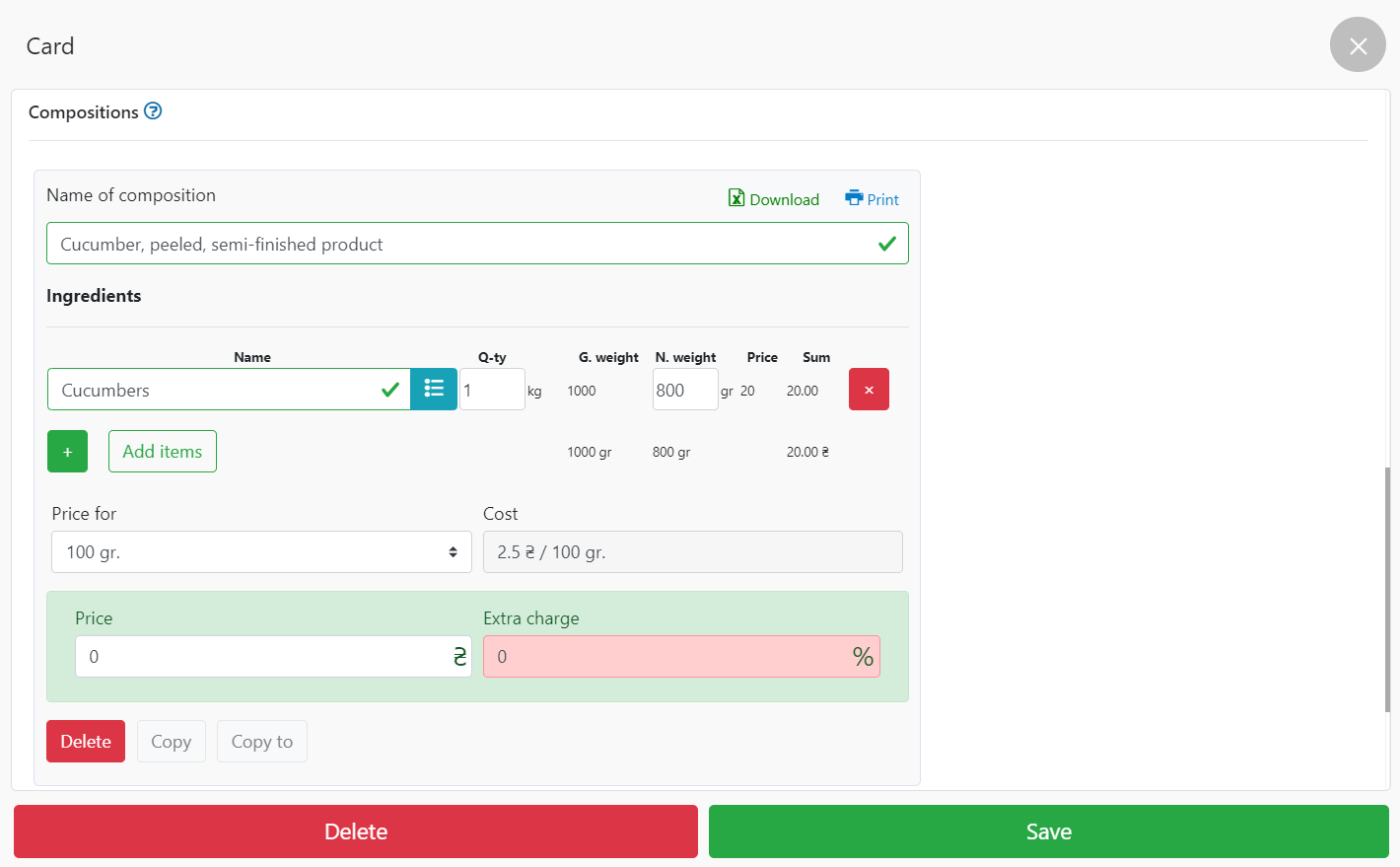1400x867 pixels.
Task: Click the Add items button
Action: tap(163, 452)
